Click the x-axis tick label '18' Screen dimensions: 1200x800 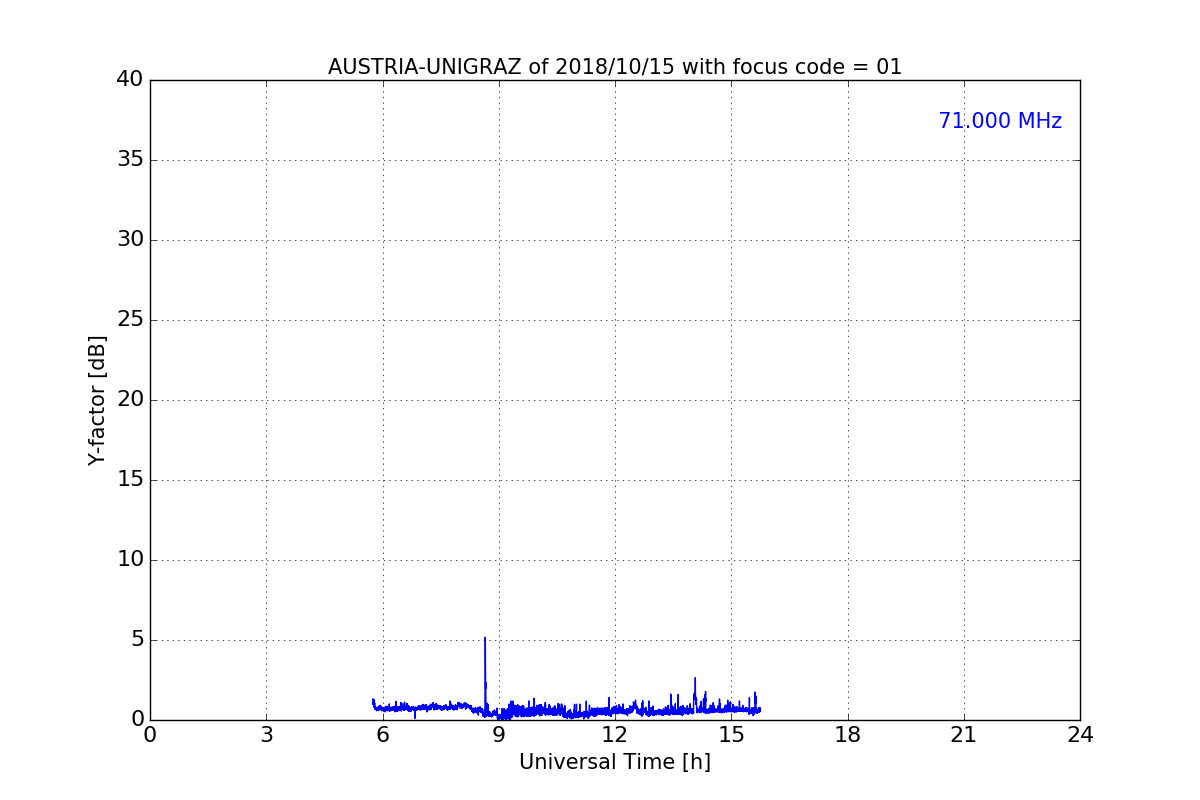848,735
